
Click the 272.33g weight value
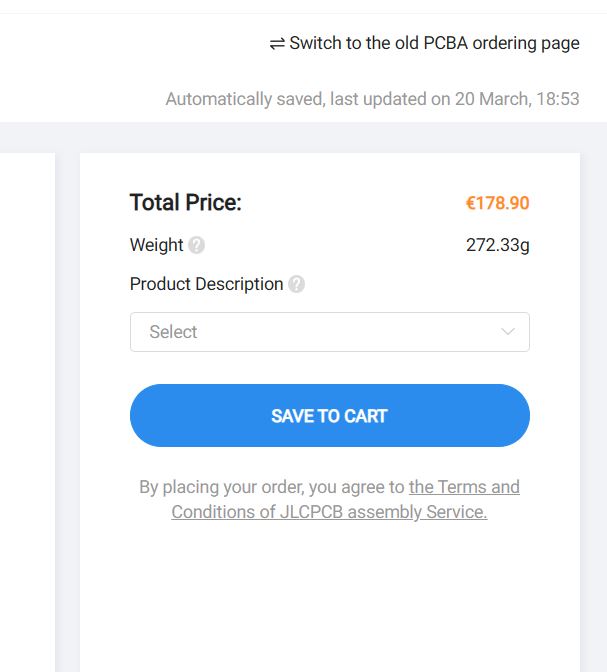[497, 245]
